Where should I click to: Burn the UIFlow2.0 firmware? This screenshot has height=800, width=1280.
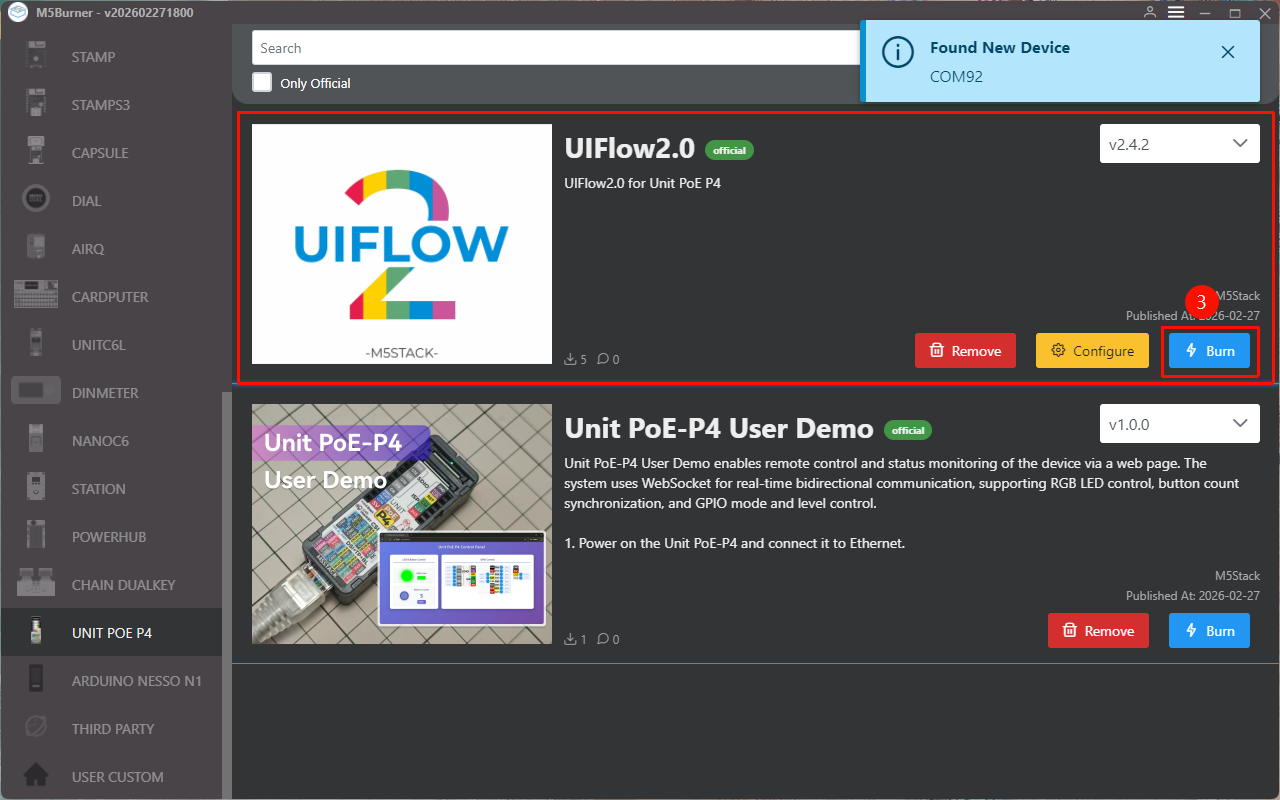click(1209, 351)
